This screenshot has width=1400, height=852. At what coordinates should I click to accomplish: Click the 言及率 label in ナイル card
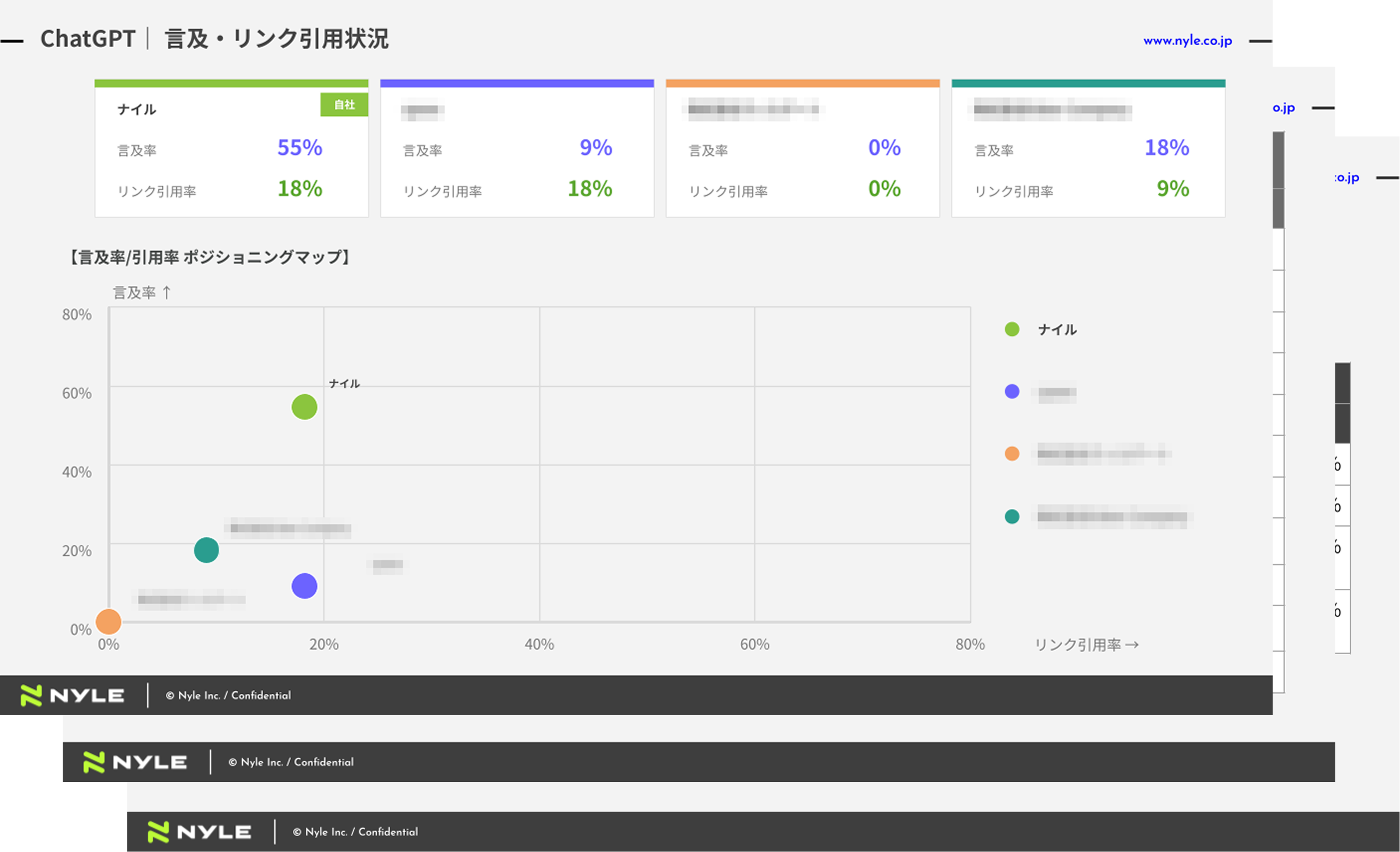(x=136, y=151)
